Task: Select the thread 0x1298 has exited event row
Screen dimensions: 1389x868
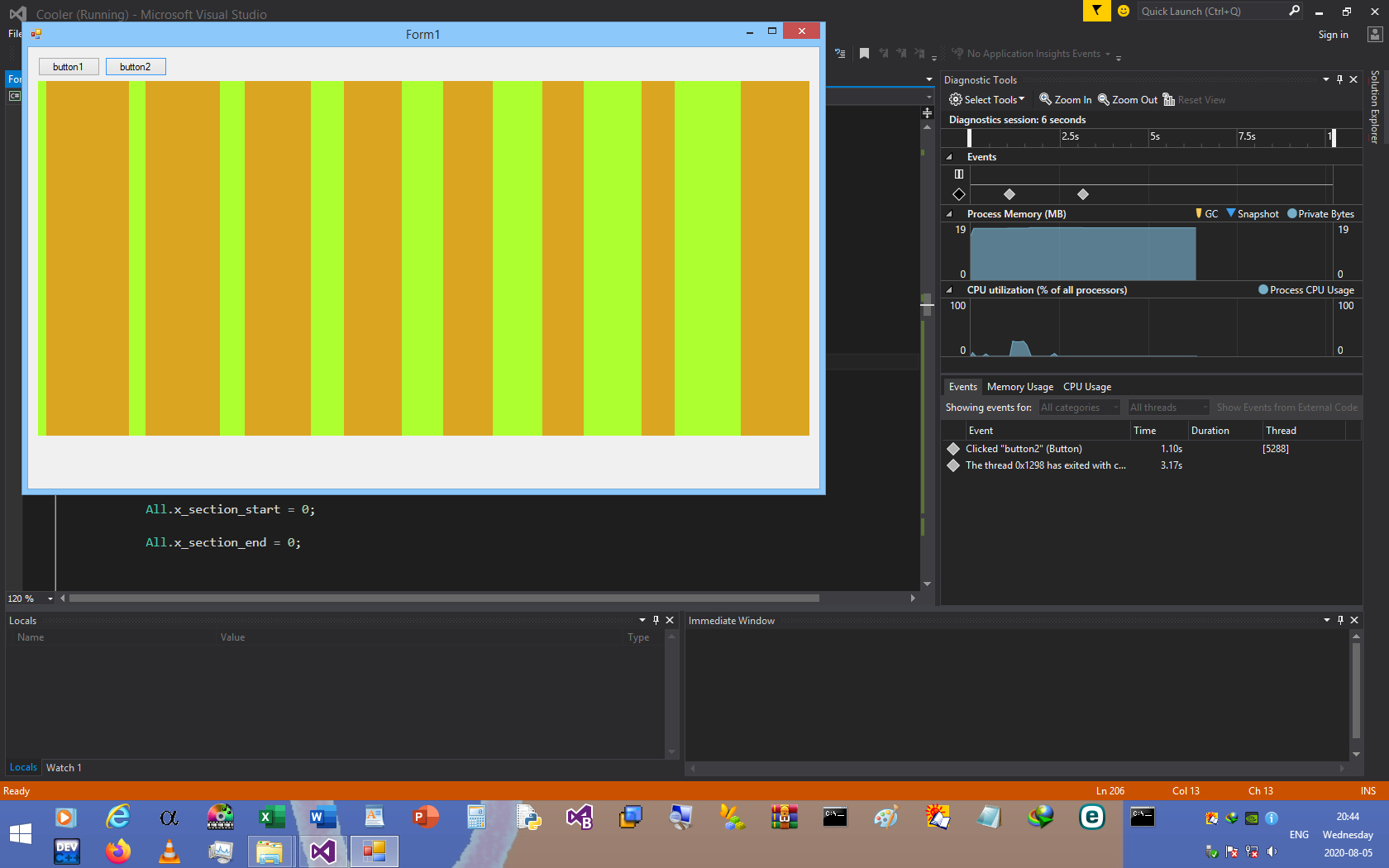Action: point(1151,465)
